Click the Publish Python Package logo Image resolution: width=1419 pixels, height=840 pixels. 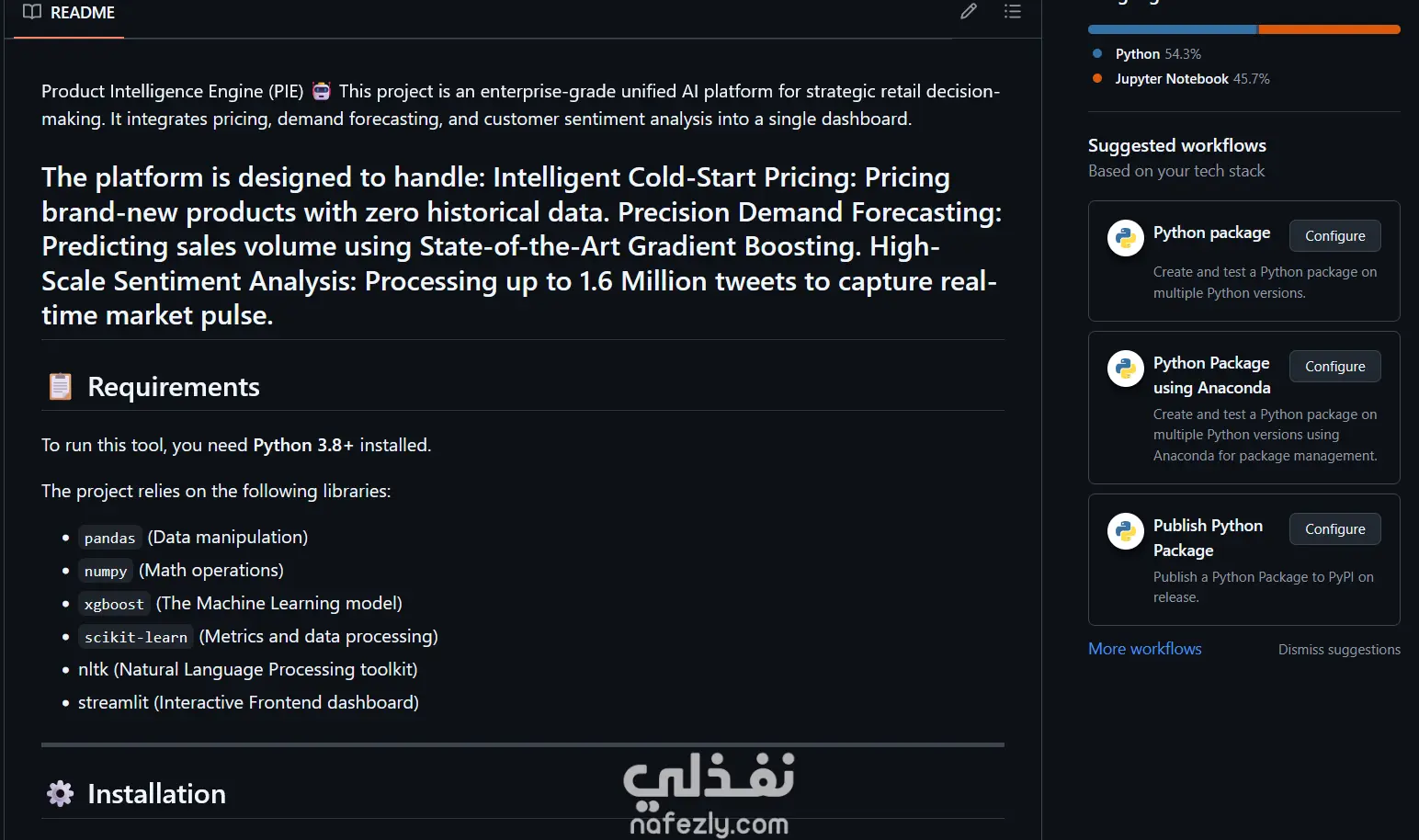point(1125,531)
